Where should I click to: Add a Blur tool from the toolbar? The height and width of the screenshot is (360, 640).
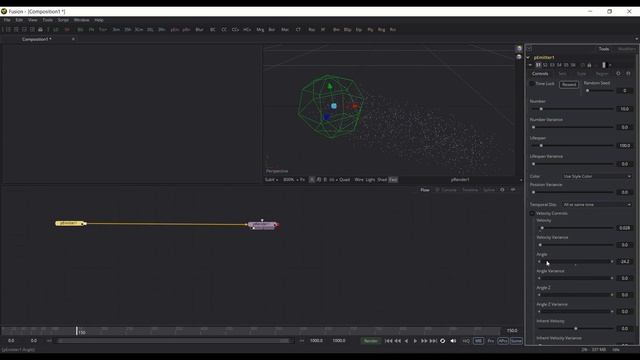[x=199, y=30]
